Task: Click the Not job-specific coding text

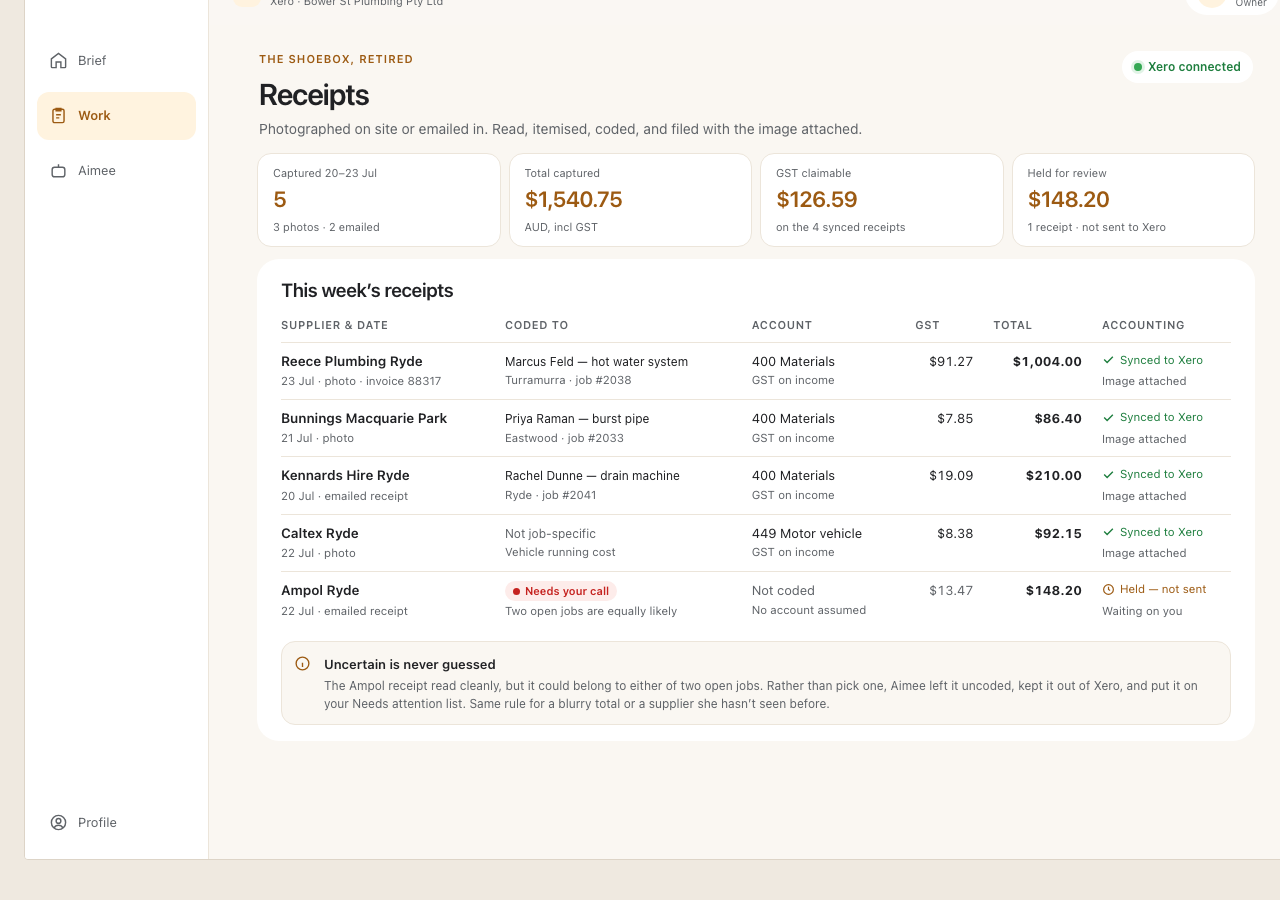Action: pyautogui.click(x=550, y=533)
